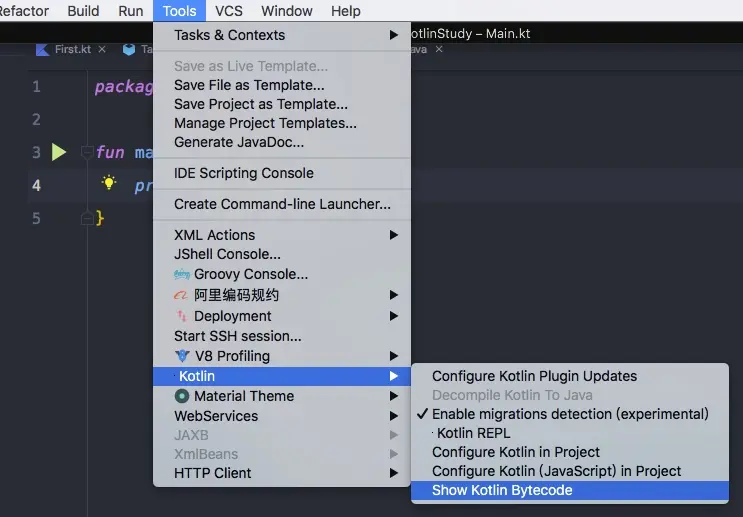Viewport: 743px width, 517px height.
Task: Open Kotlin REPL
Action: pos(570,433)
